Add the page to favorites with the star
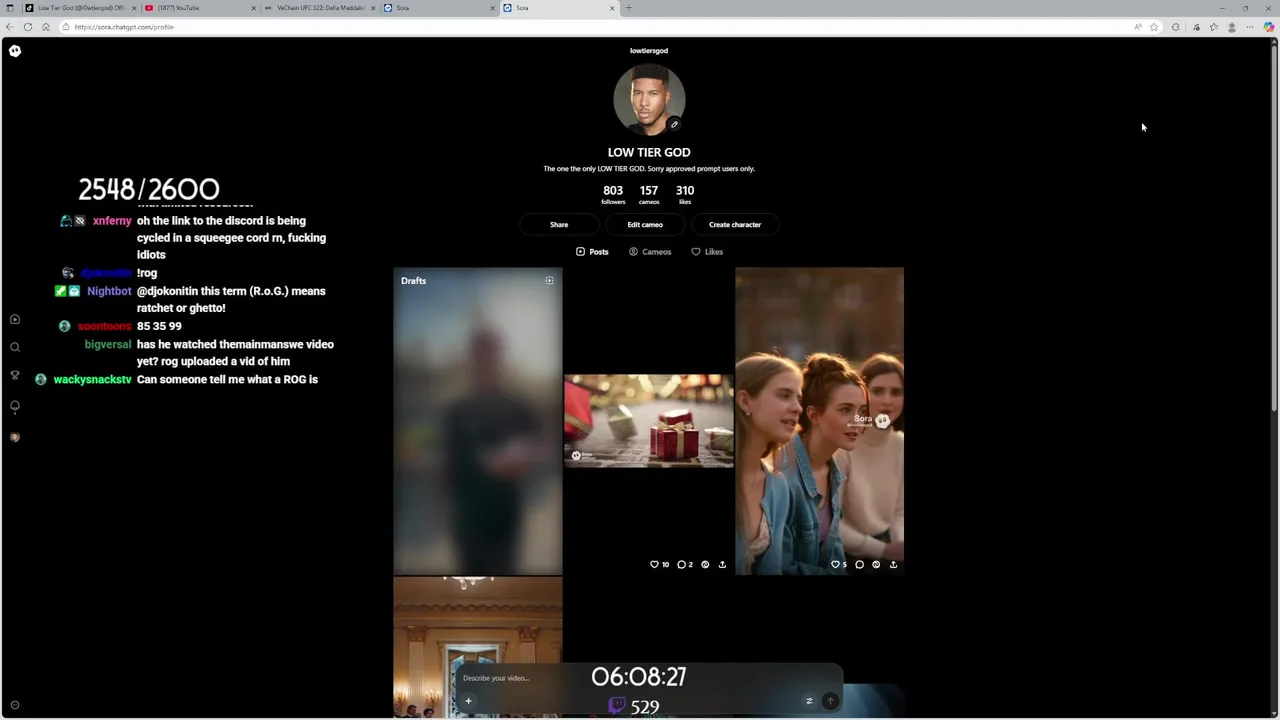The height and width of the screenshot is (720, 1280). tap(1154, 27)
